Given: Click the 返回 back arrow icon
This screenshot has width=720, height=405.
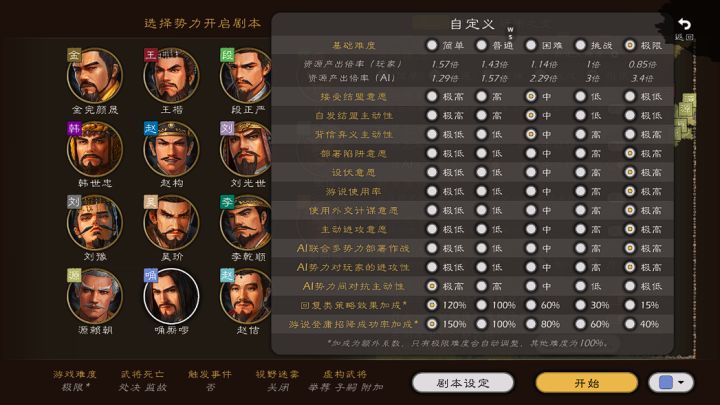Looking at the screenshot, I should pos(684,24).
